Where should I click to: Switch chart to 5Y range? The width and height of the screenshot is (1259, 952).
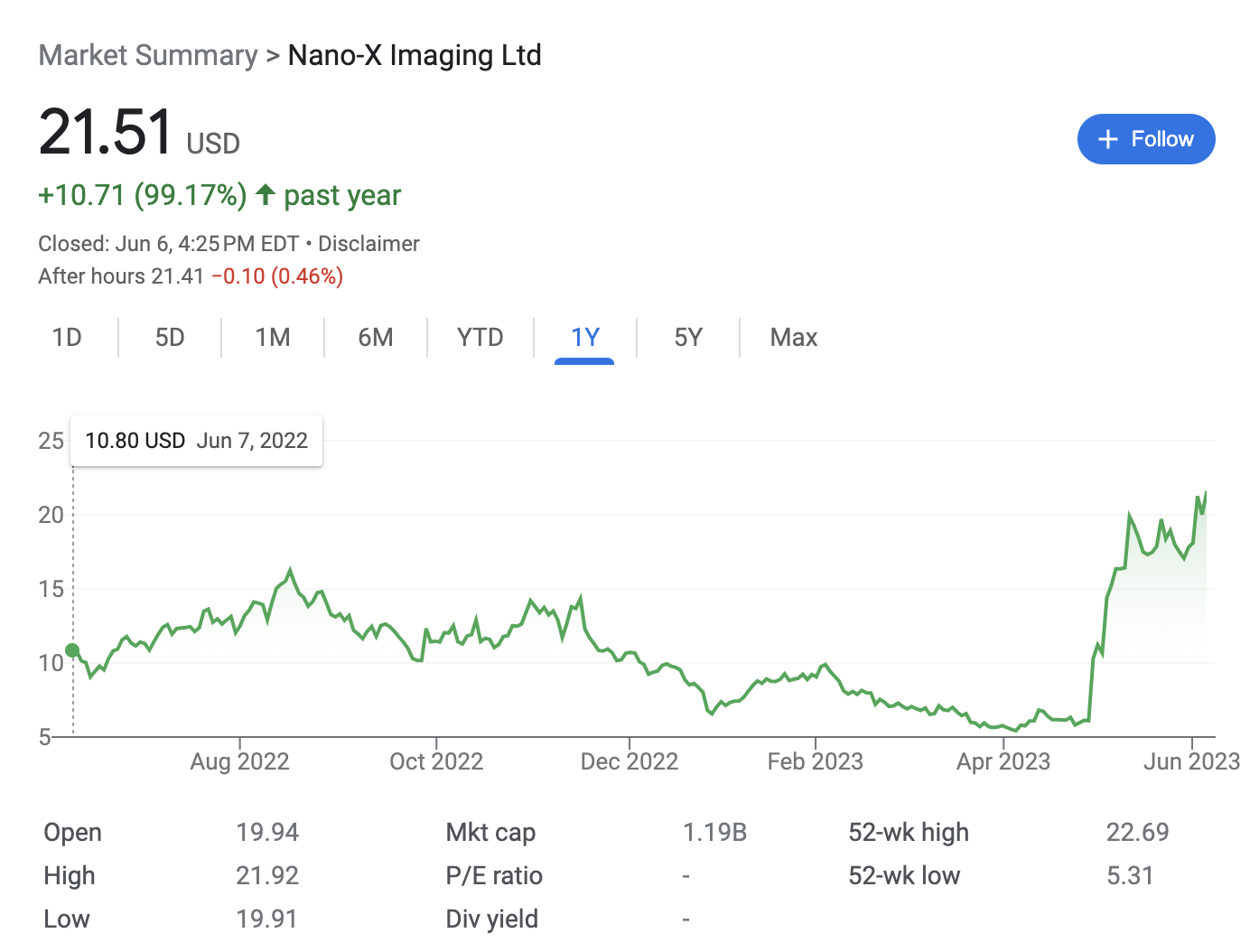point(688,338)
